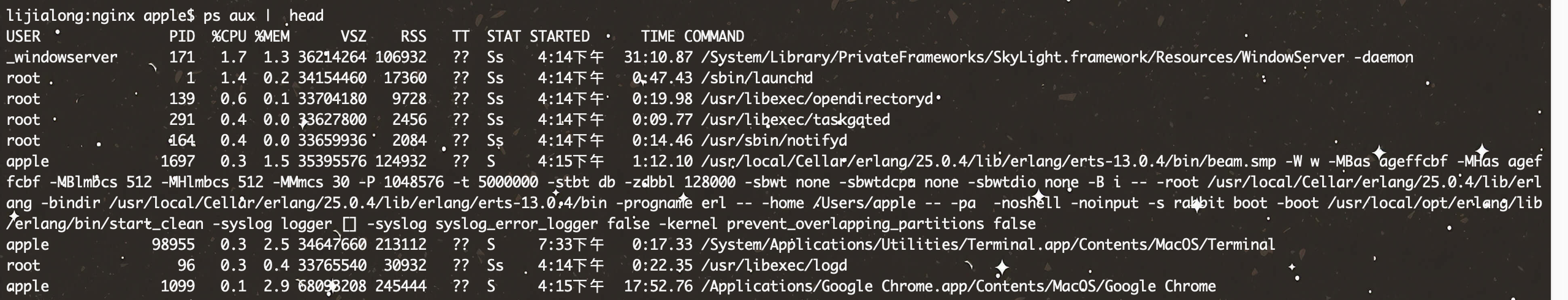Click the %CPU column header
The image size is (1568, 300).
229,36
